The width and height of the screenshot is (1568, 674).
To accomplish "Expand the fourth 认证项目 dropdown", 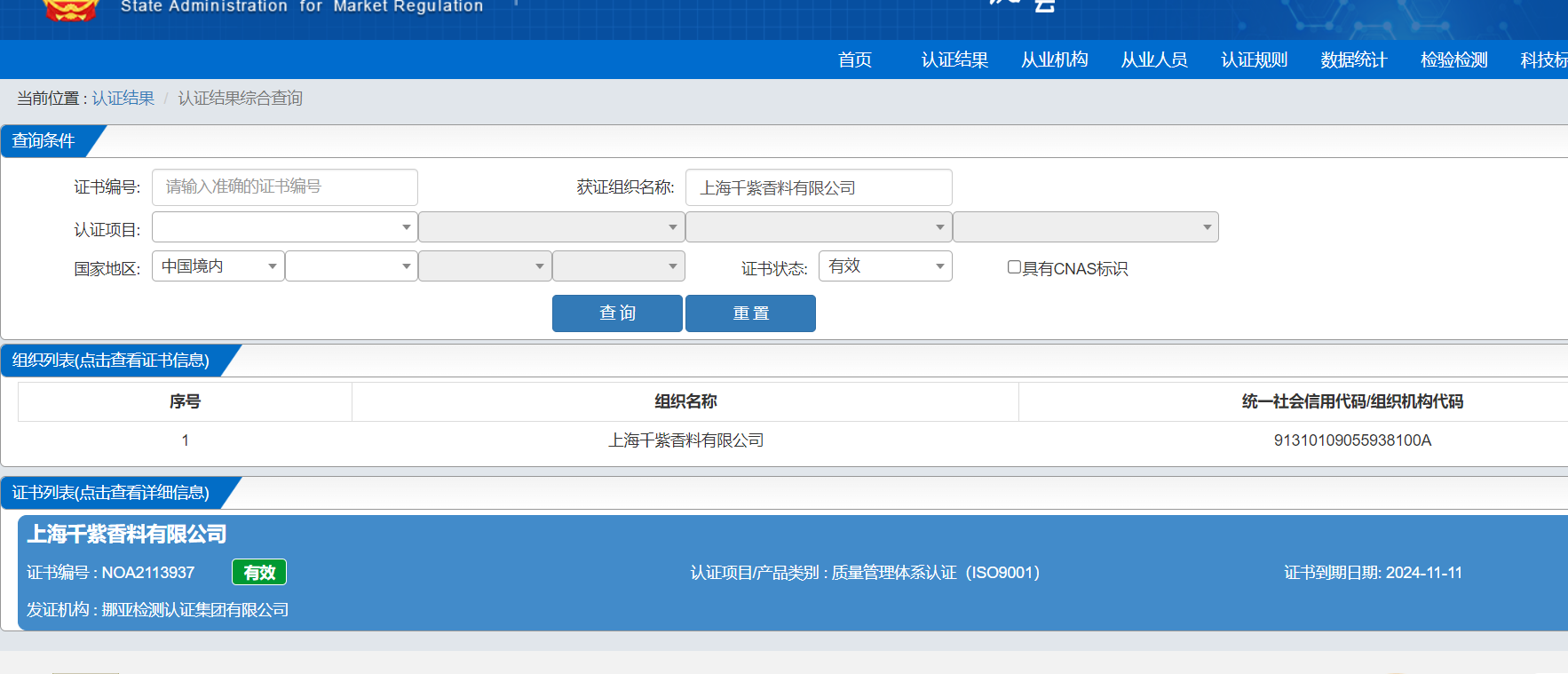I will (1086, 227).
